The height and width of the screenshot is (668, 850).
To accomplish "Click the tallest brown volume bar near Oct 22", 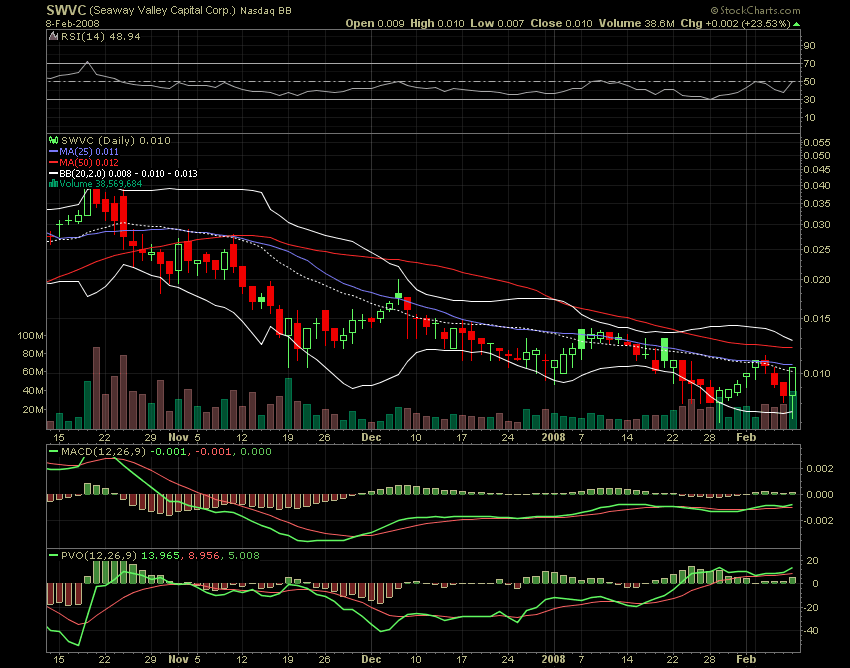I will pyautogui.click(x=96, y=388).
